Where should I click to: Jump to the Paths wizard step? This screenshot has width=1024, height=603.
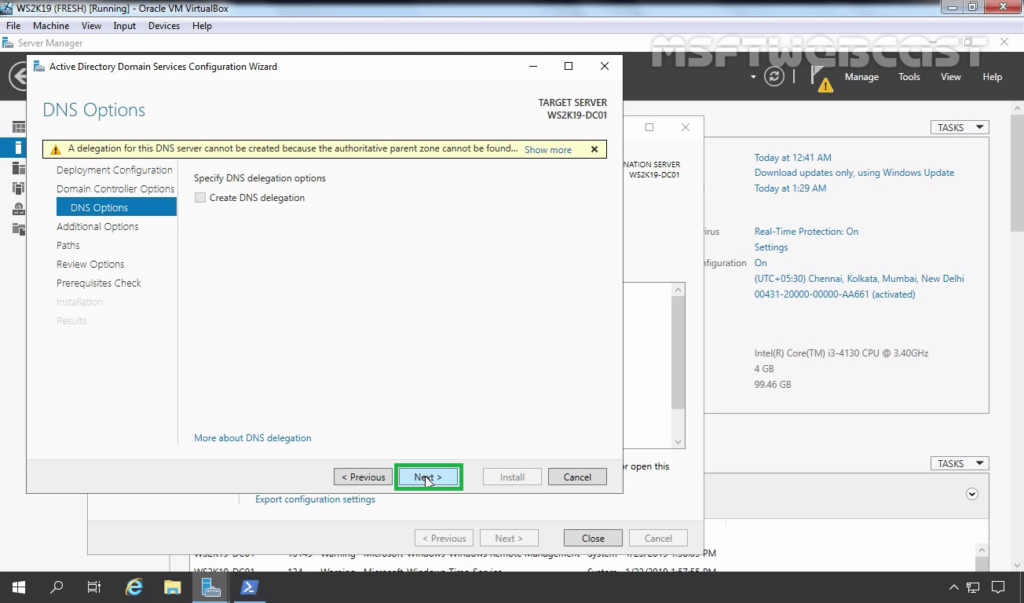pyautogui.click(x=68, y=245)
